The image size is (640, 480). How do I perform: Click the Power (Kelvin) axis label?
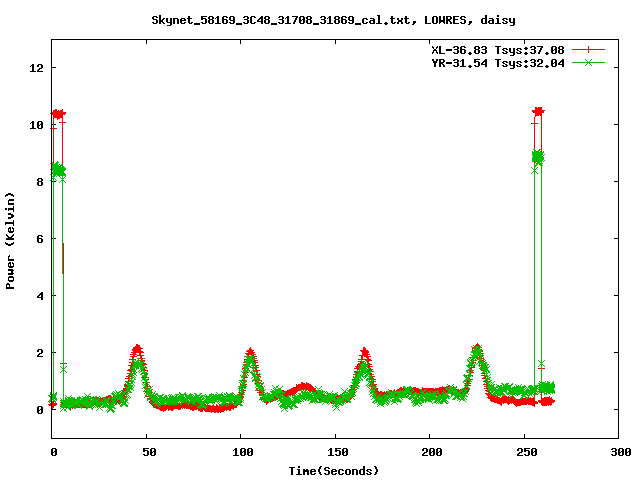10,241
